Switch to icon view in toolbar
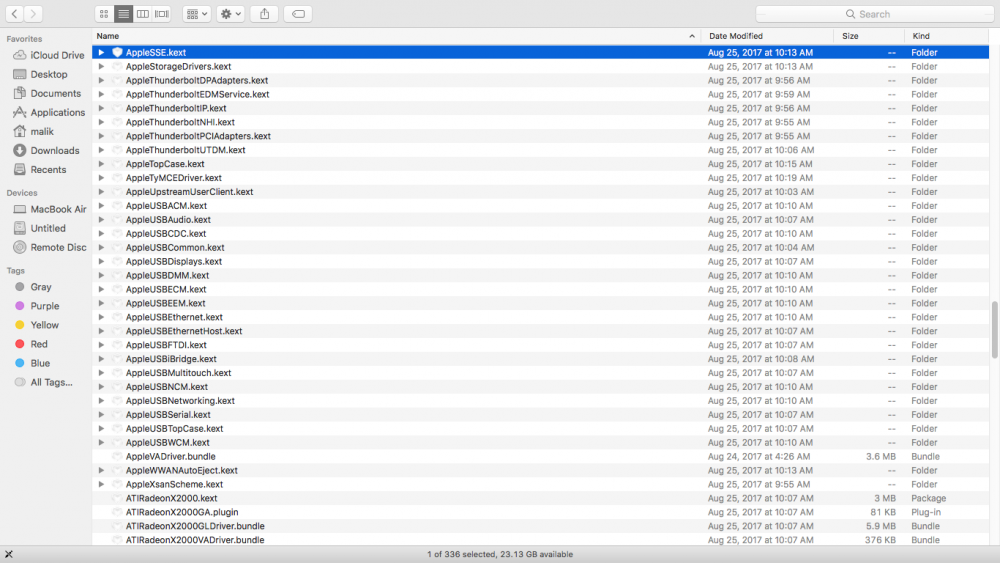The width and height of the screenshot is (1000, 563). tap(104, 14)
